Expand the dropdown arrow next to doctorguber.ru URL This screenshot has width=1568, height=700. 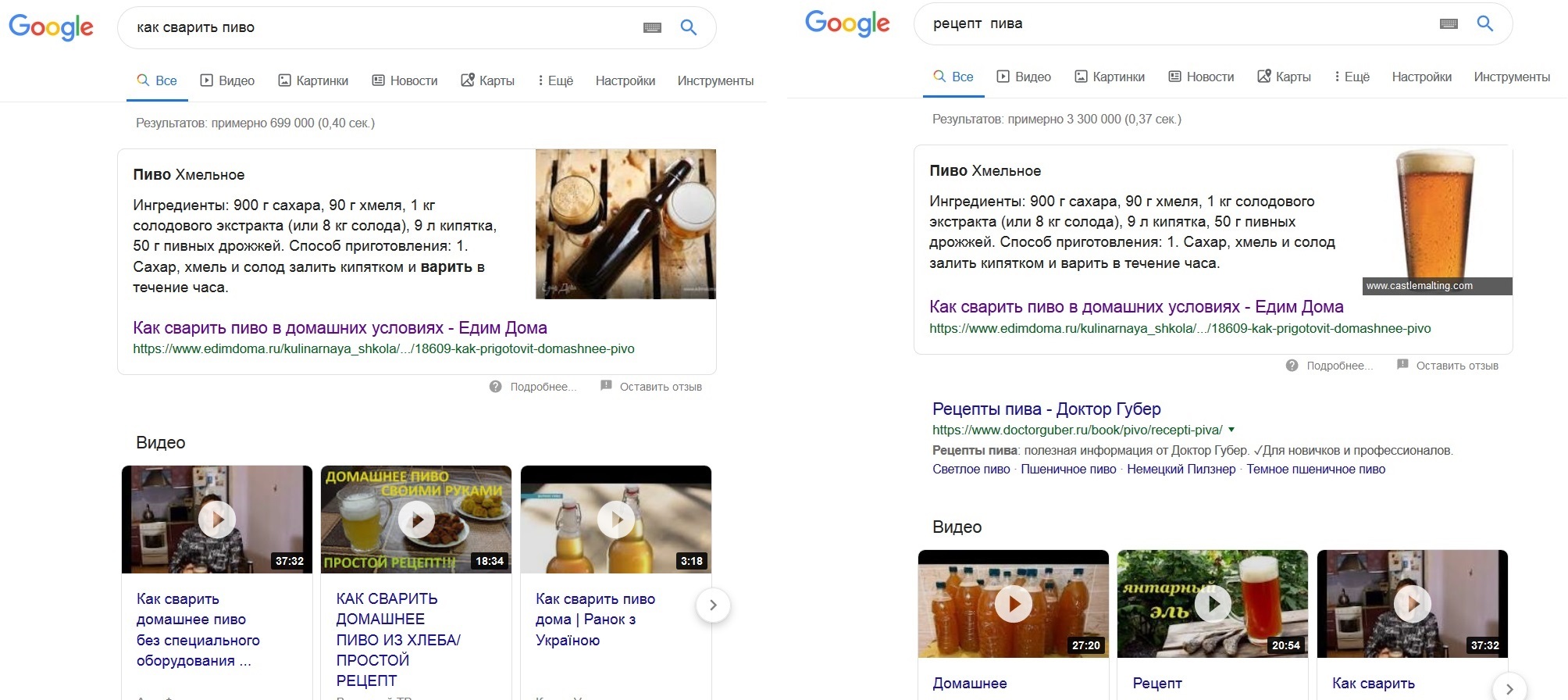pos(1231,430)
